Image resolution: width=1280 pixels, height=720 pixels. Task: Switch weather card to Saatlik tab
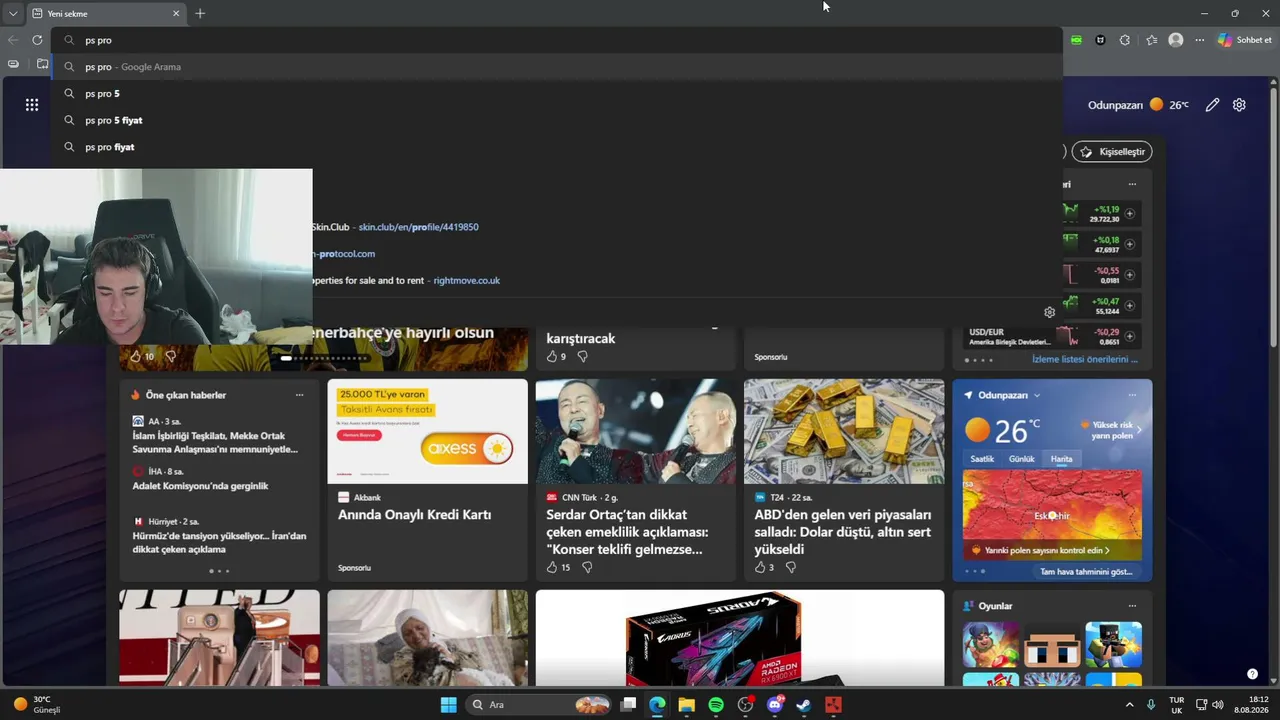(x=982, y=459)
